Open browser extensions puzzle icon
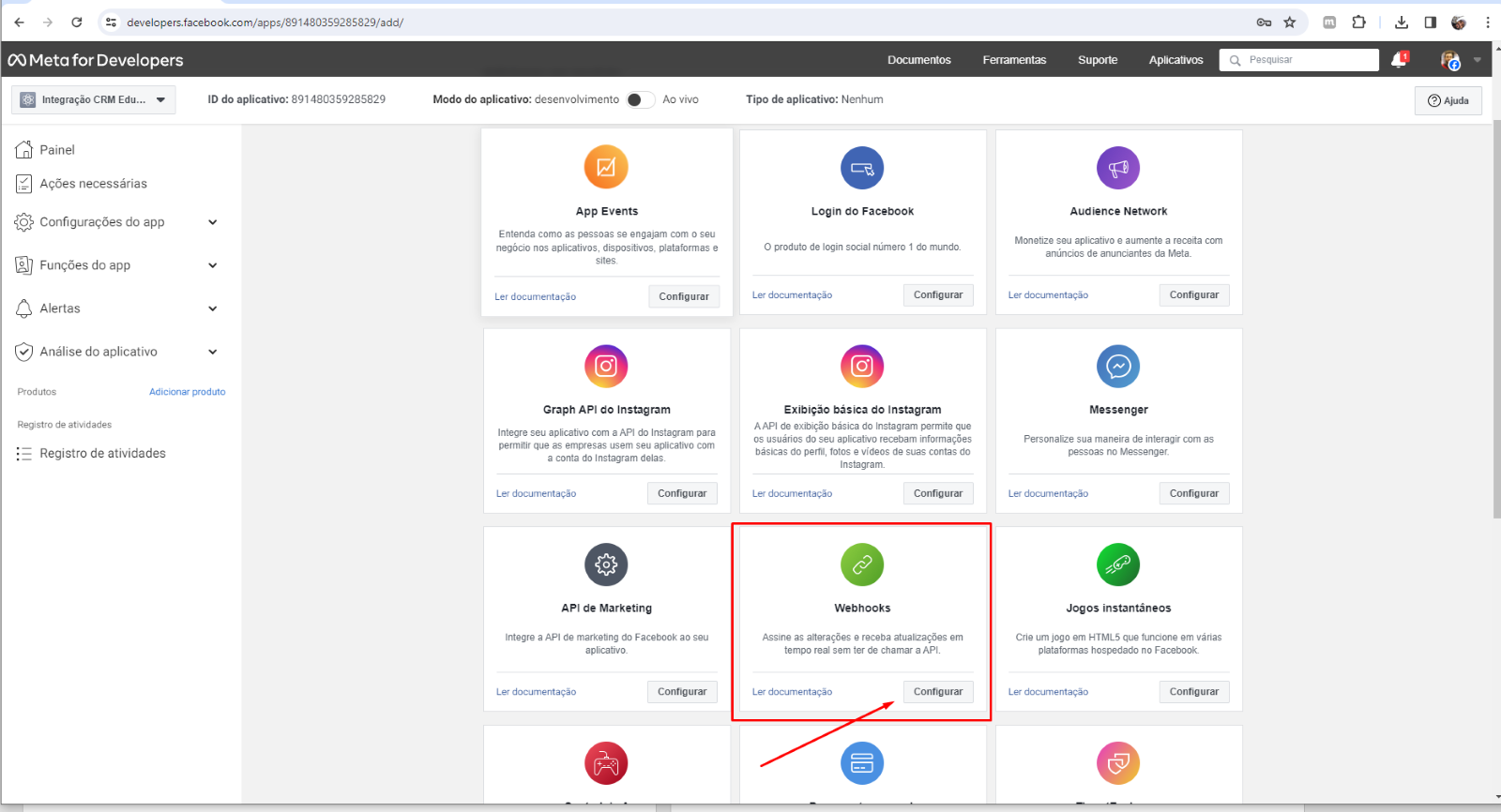Viewport: 1501px width, 812px height. (x=1358, y=22)
